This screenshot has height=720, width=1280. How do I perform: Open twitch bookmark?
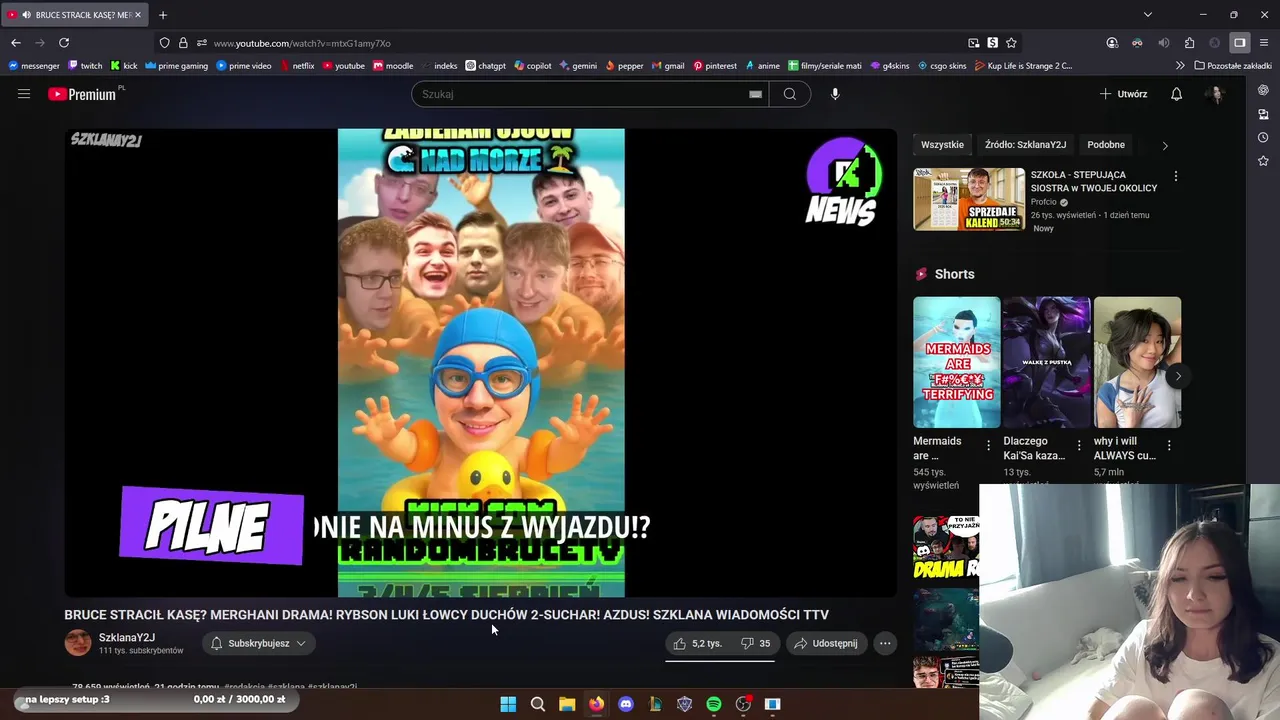85,66
